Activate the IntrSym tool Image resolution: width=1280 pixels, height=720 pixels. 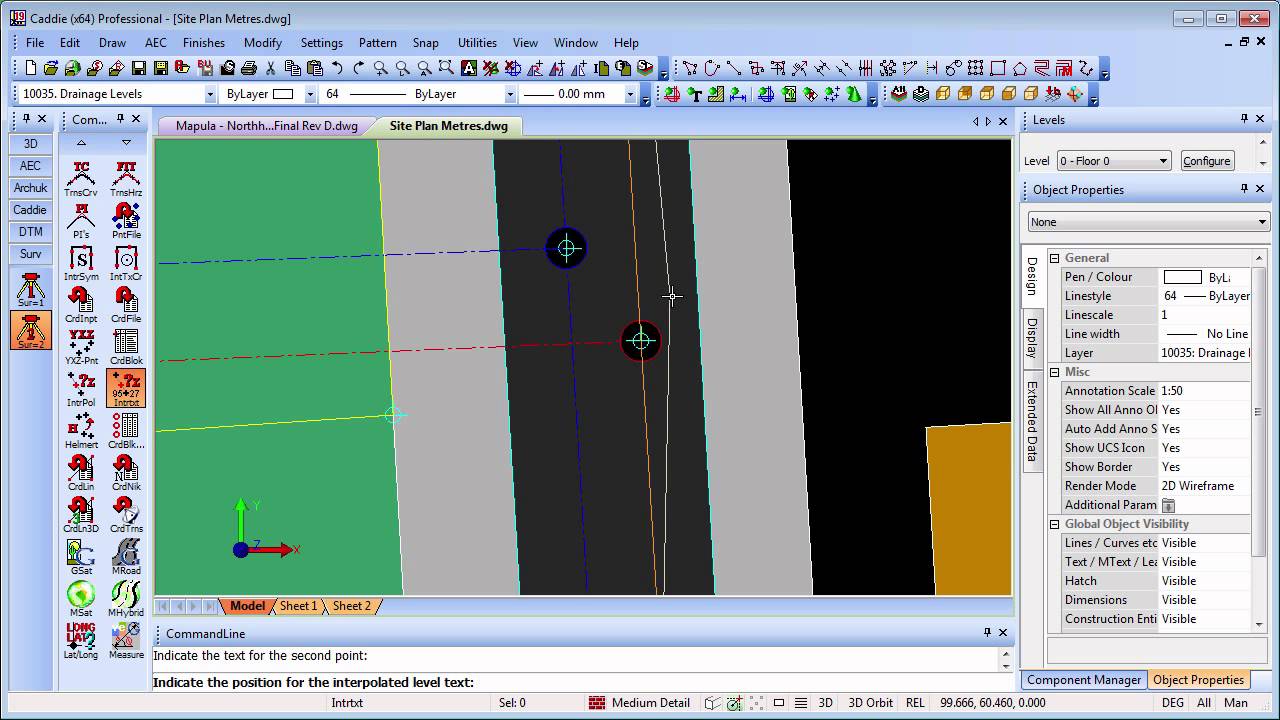coord(81,262)
